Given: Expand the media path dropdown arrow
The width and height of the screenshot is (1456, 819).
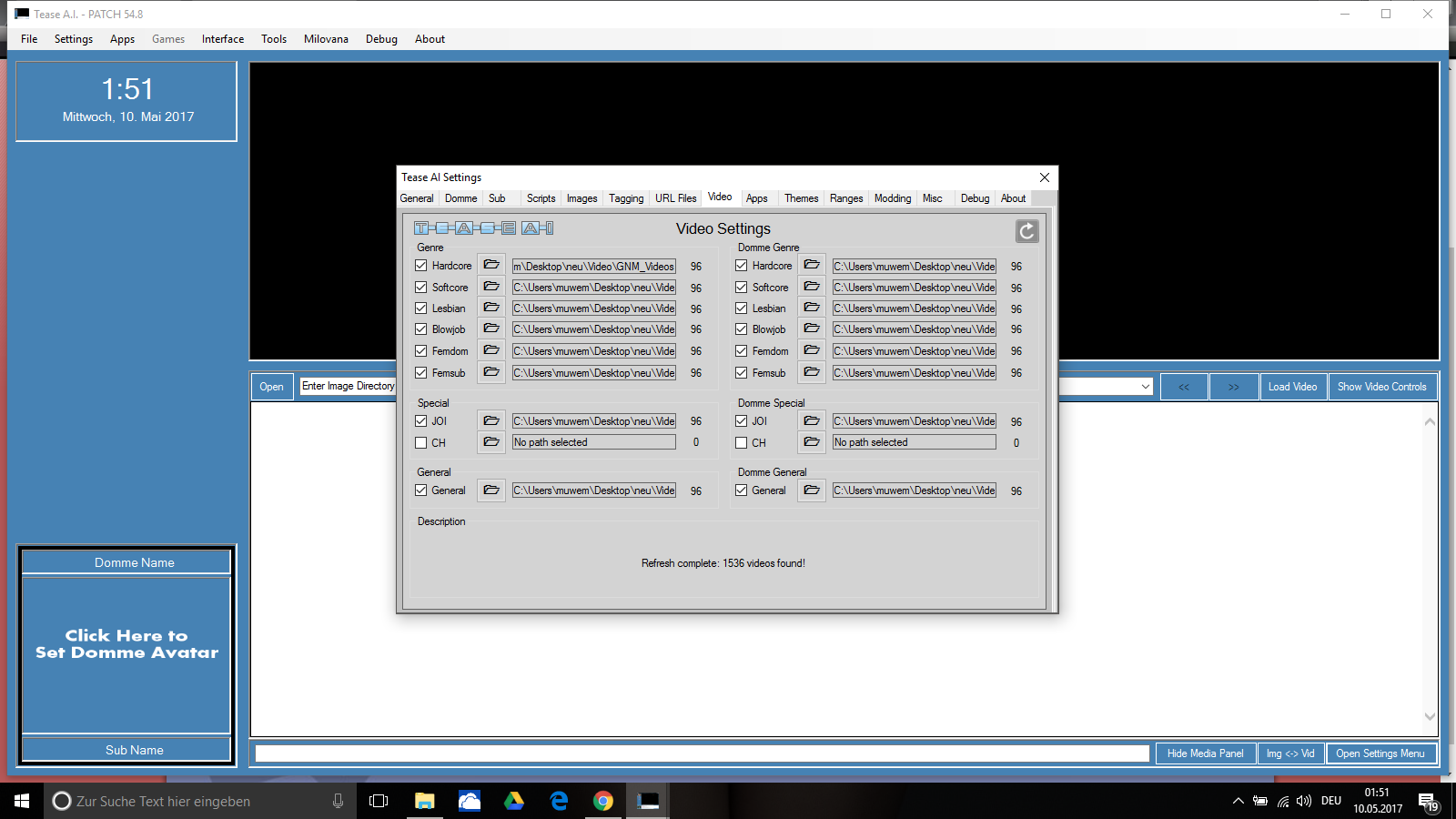Looking at the screenshot, I should 1145,387.
